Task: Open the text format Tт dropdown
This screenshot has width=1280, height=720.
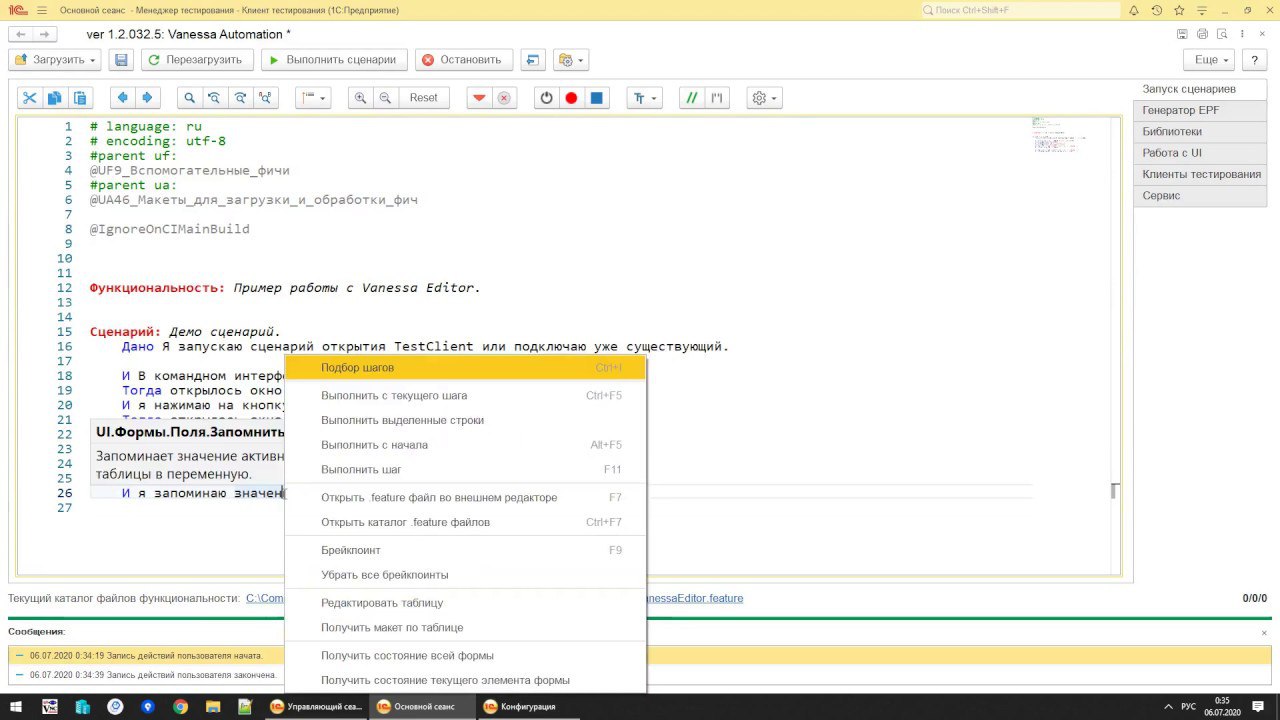Action: 645,98
